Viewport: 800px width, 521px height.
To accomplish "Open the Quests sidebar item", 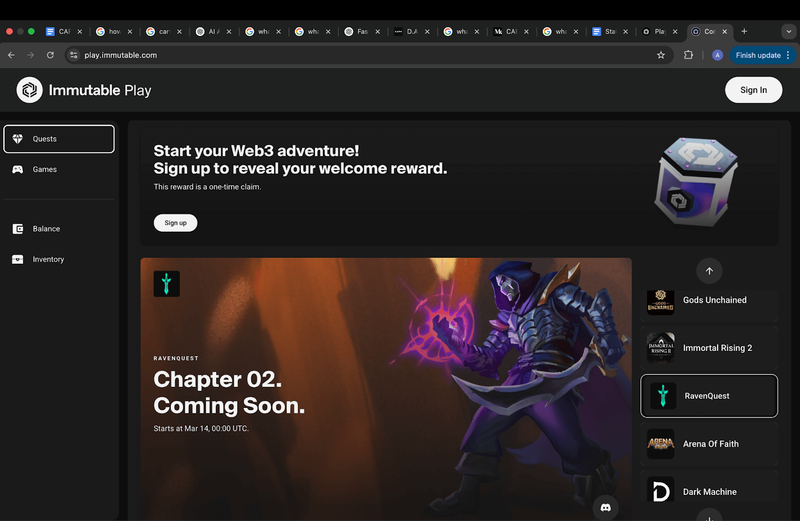I will 59,139.
